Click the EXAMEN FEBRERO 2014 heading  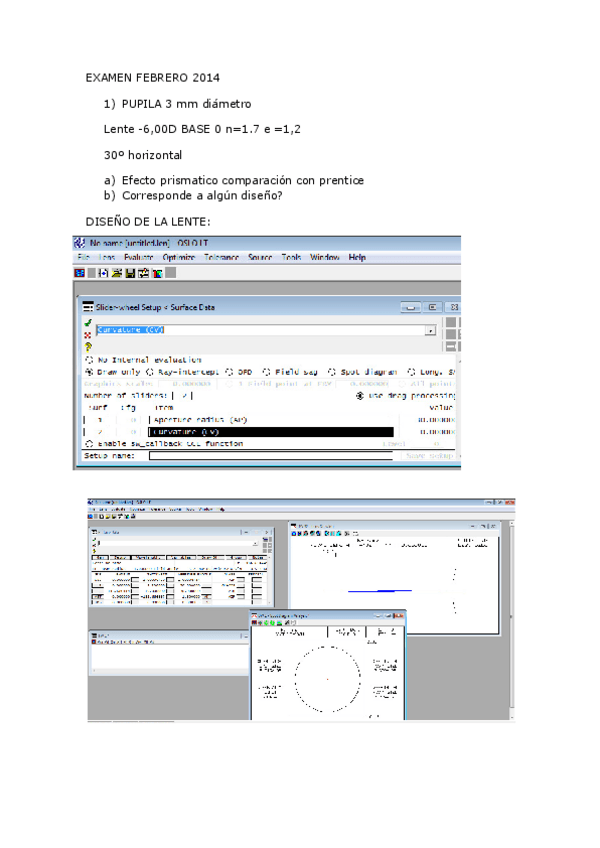point(153,78)
